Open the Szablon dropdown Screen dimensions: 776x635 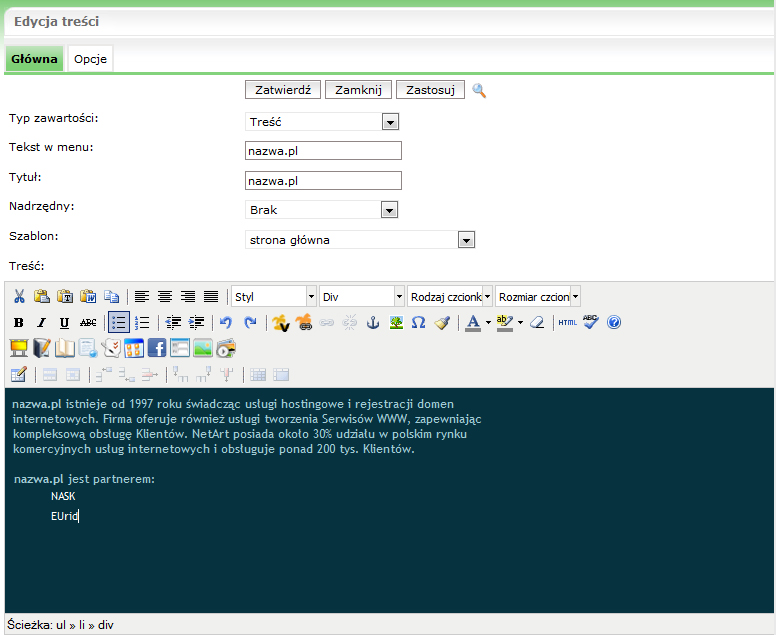[x=360, y=240]
